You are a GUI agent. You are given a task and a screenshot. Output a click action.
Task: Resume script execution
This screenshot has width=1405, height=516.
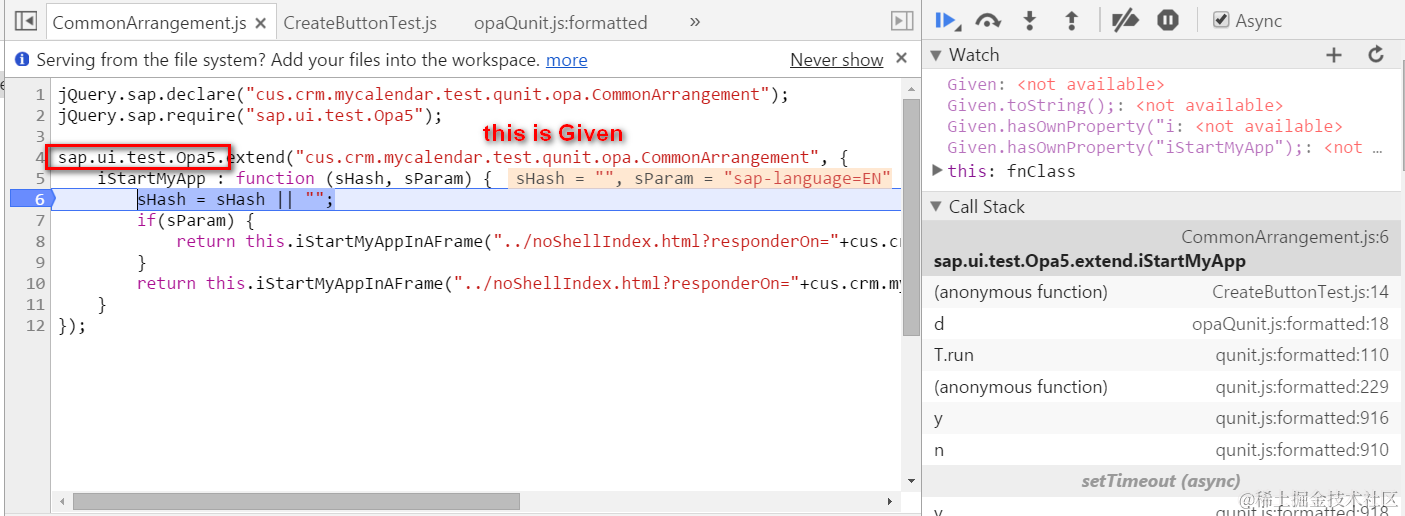point(946,20)
